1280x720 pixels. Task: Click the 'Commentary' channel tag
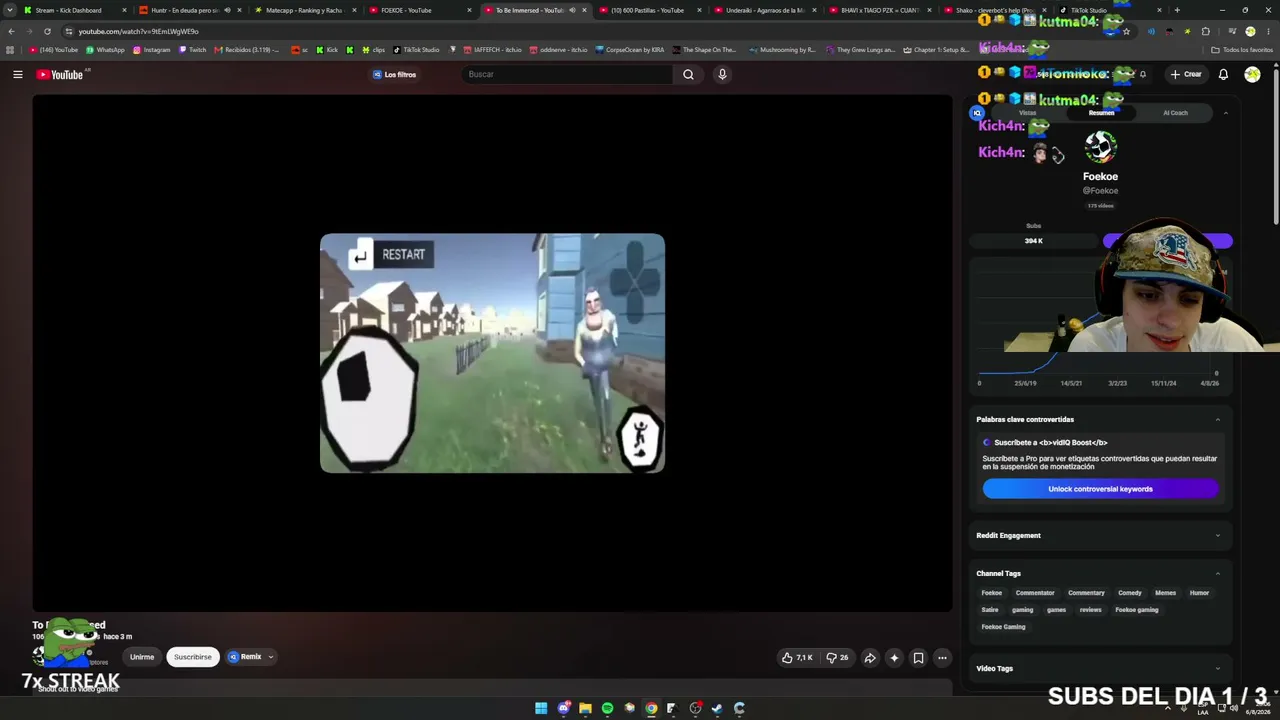pyautogui.click(x=1086, y=593)
